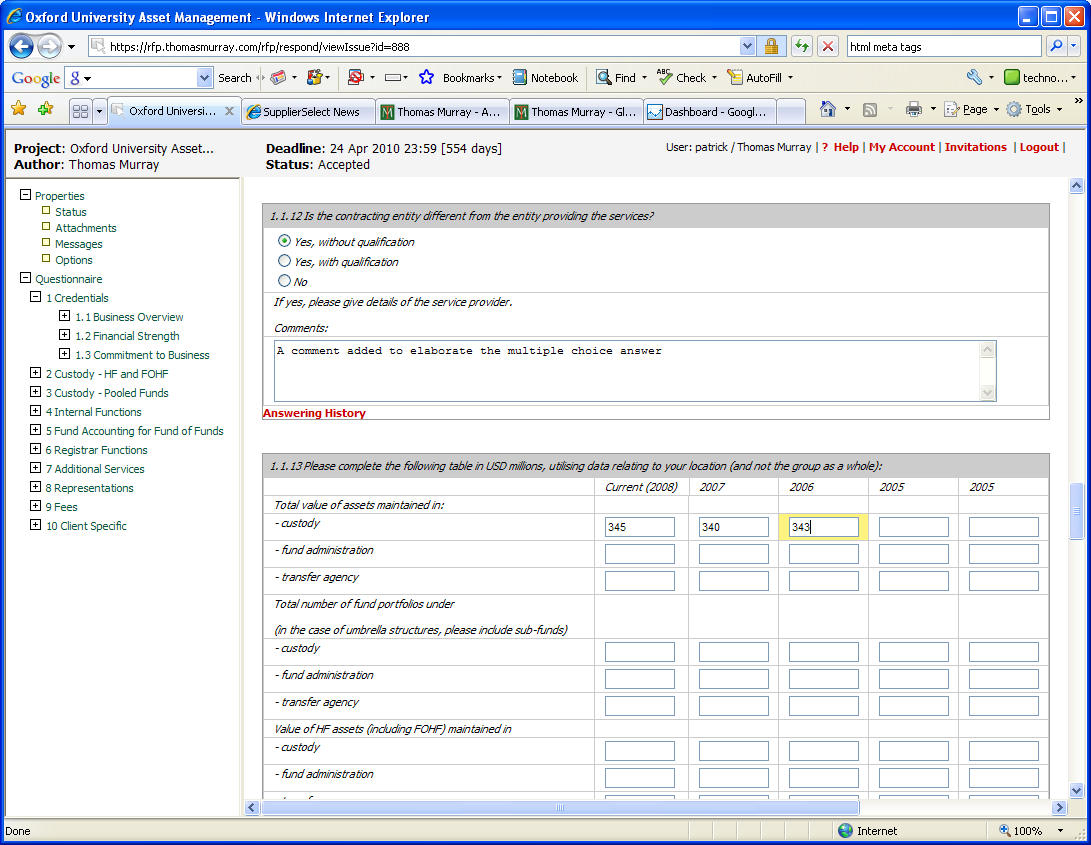This screenshot has height=845, width=1091.
Task: Click the custody 2005 assets input field
Action: click(x=913, y=527)
